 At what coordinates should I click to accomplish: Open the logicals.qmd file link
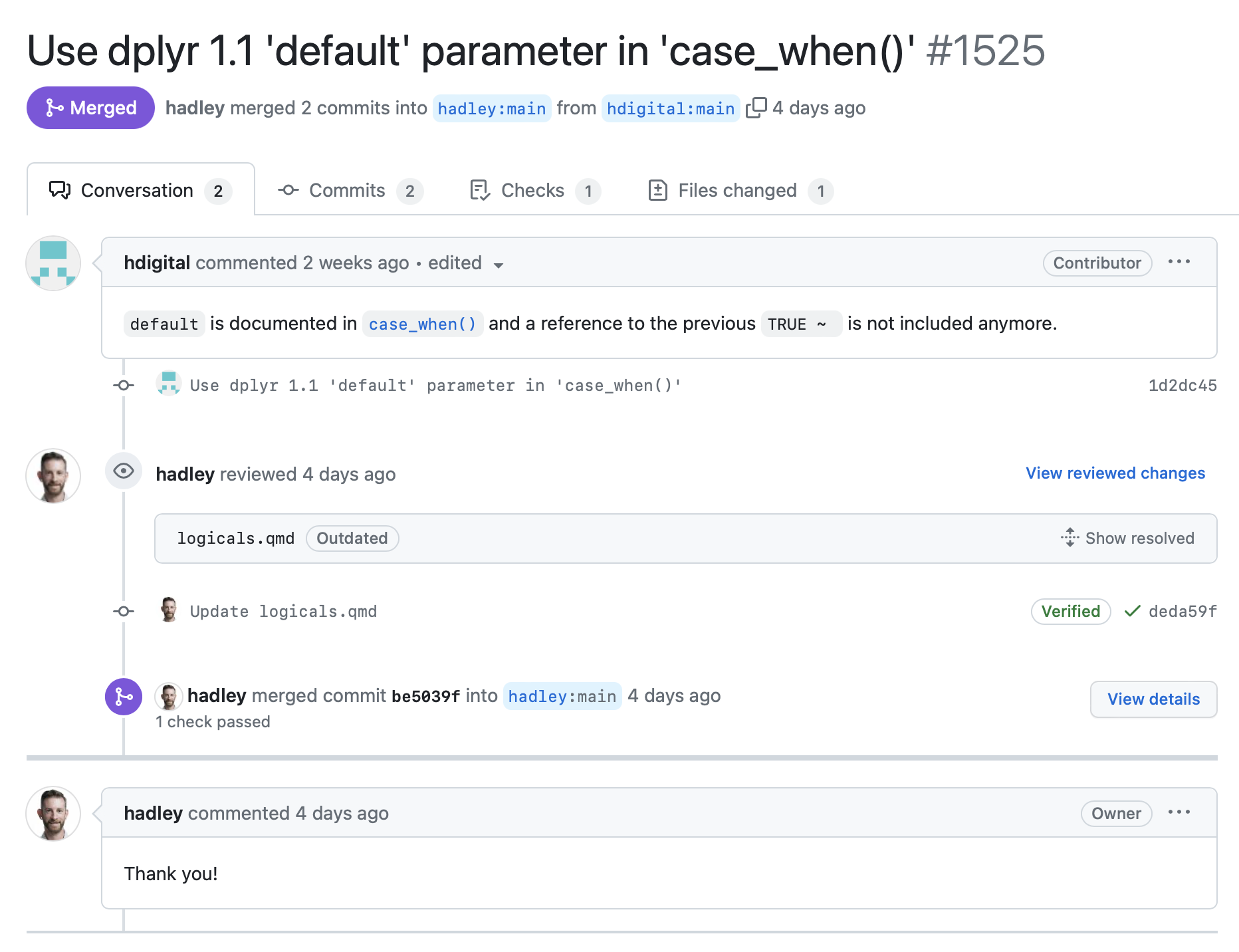[x=235, y=538]
